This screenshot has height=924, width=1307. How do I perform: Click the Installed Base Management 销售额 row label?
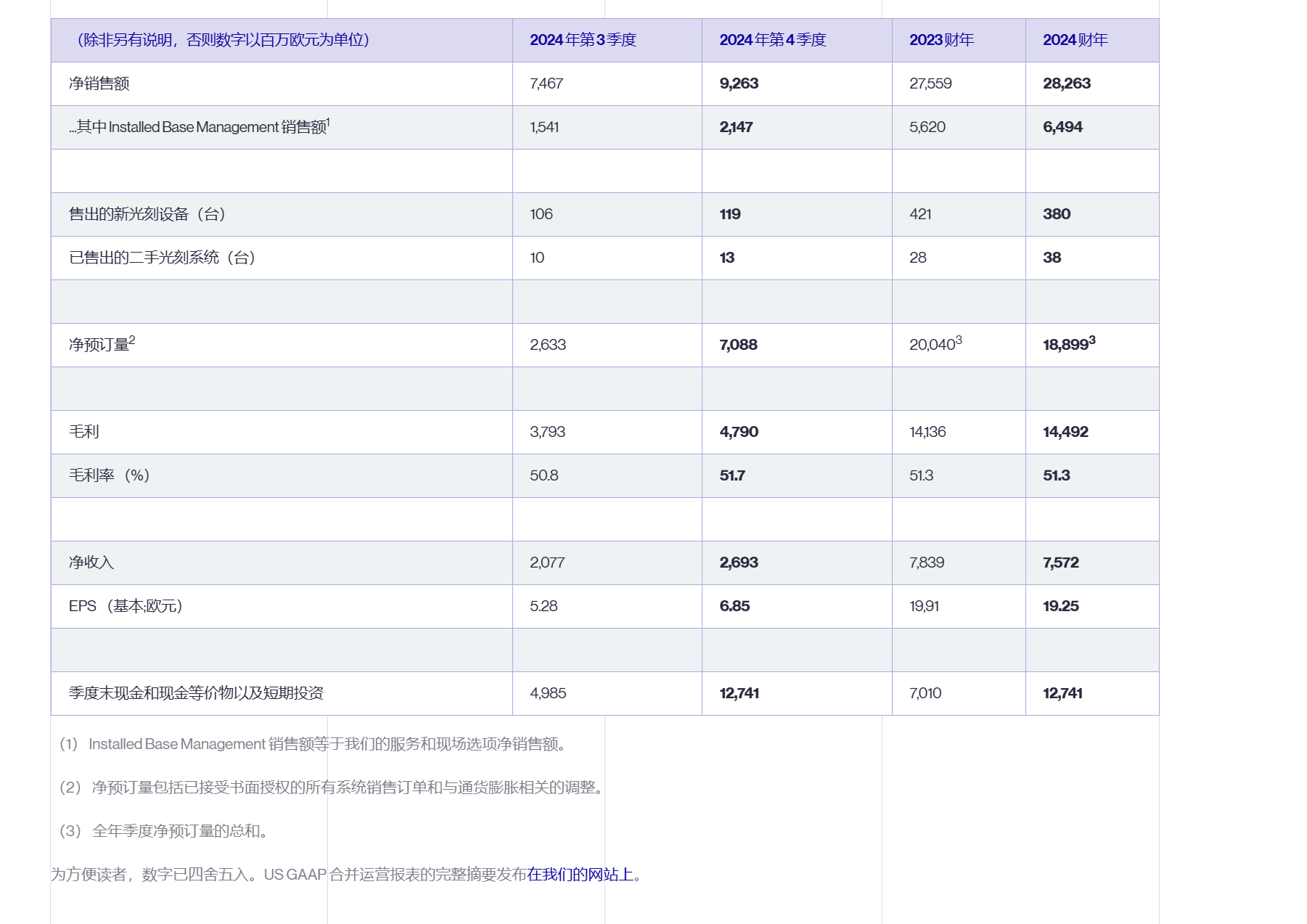(x=200, y=126)
